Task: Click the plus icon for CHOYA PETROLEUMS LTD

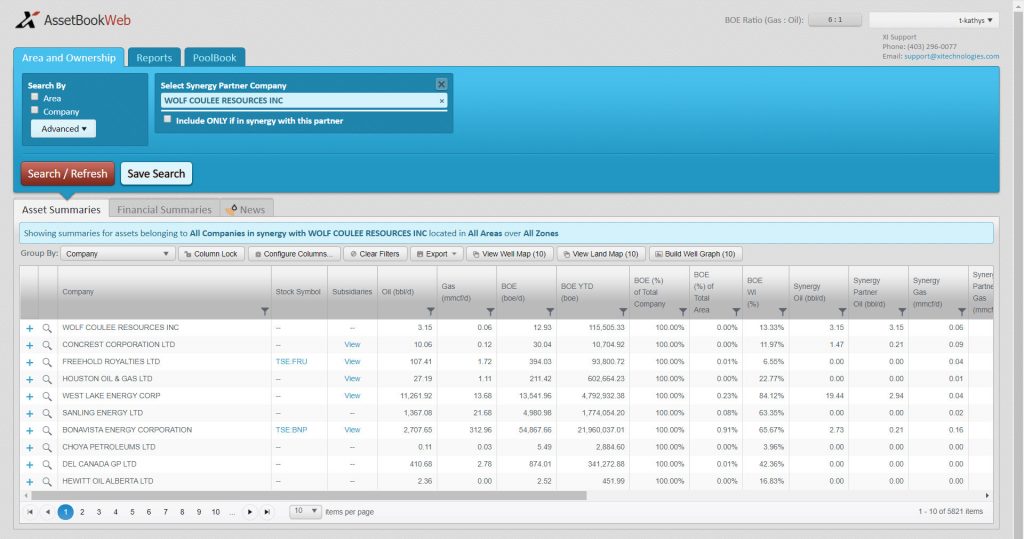Action: [29, 448]
